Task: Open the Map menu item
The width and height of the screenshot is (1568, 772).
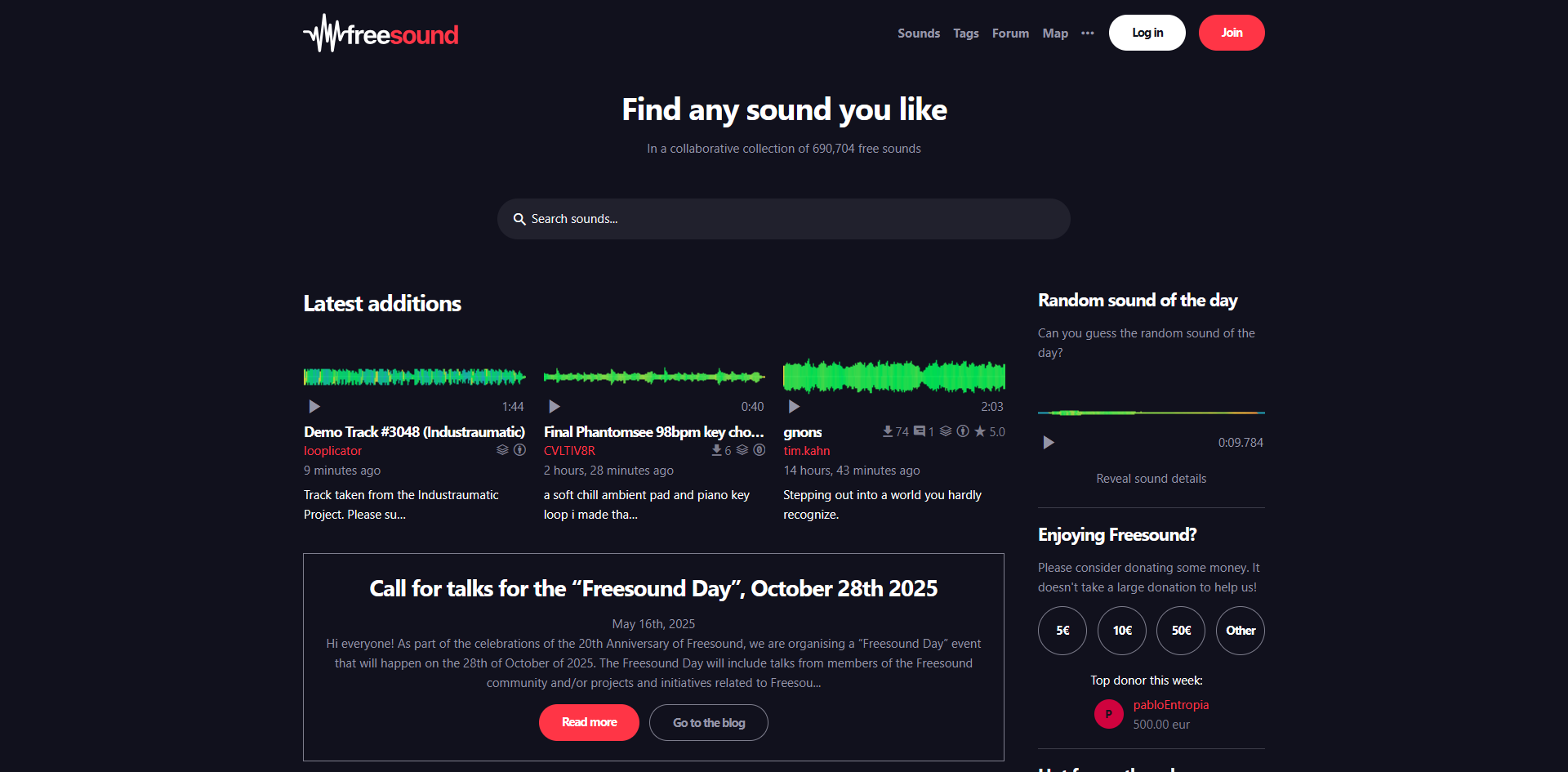Action: click(1055, 33)
